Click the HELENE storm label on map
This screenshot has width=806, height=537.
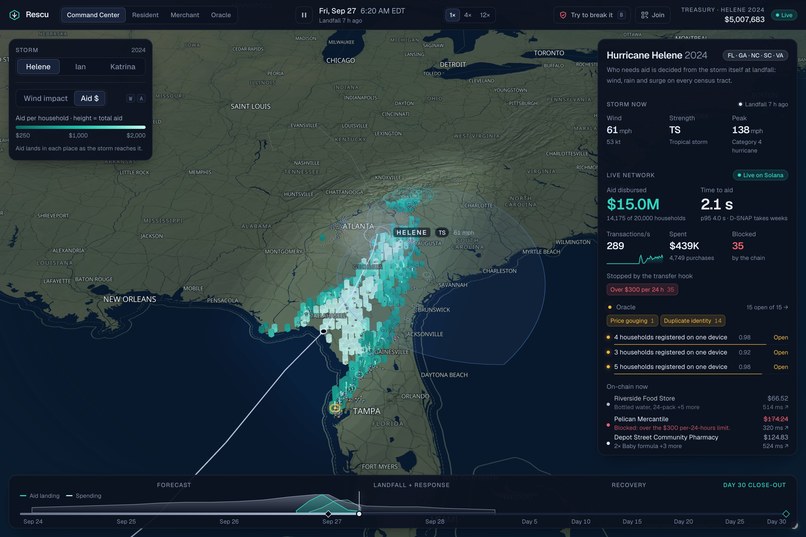(x=411, y=232)
